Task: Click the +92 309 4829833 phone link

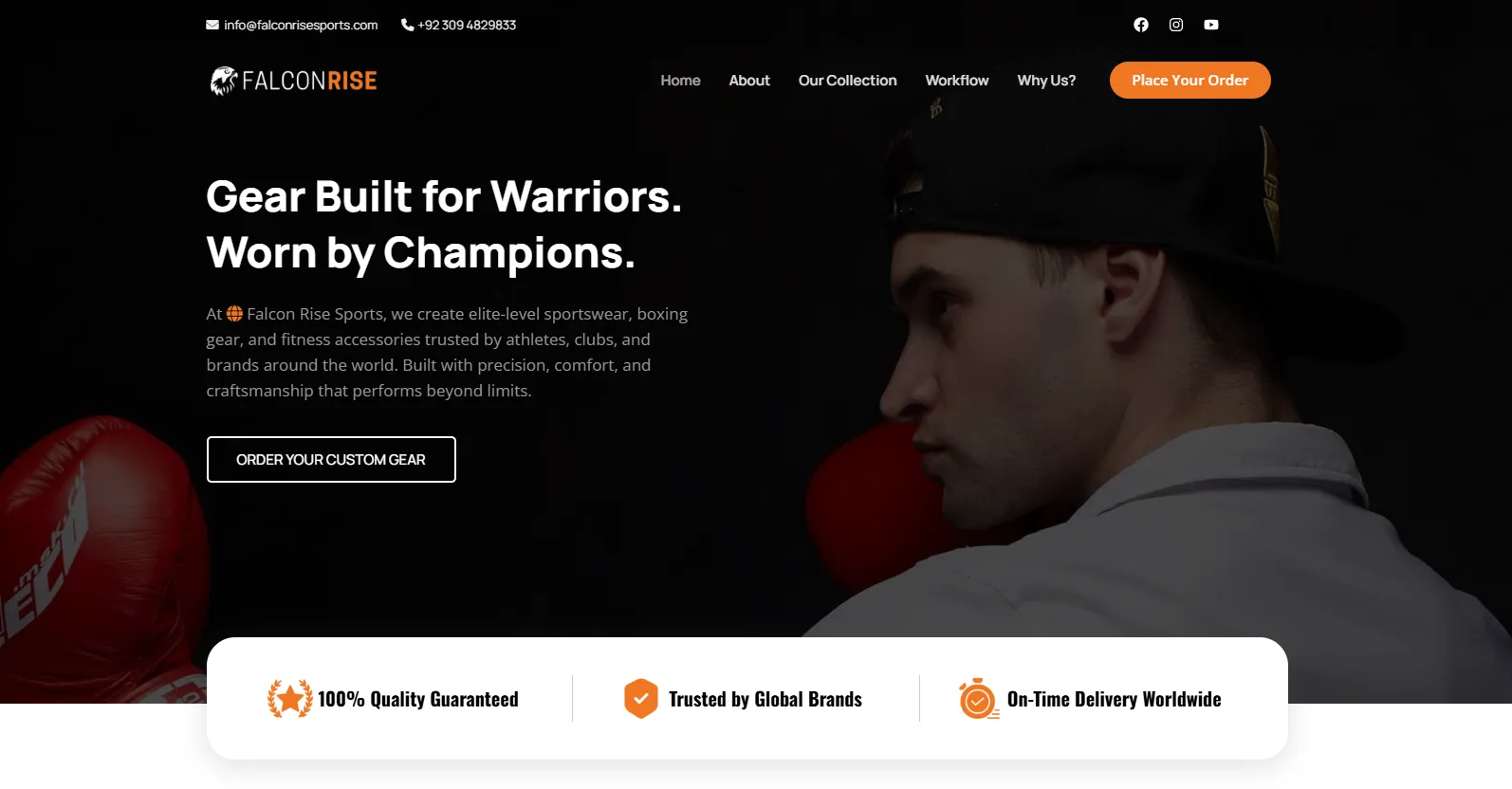Action: [x=467, y=25]
